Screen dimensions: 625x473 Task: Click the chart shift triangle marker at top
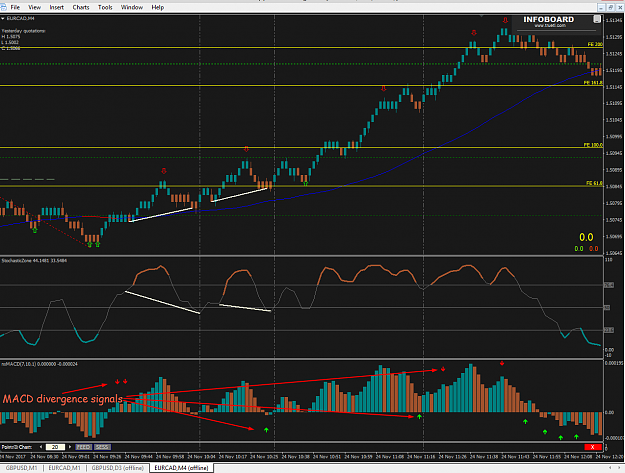482,16
